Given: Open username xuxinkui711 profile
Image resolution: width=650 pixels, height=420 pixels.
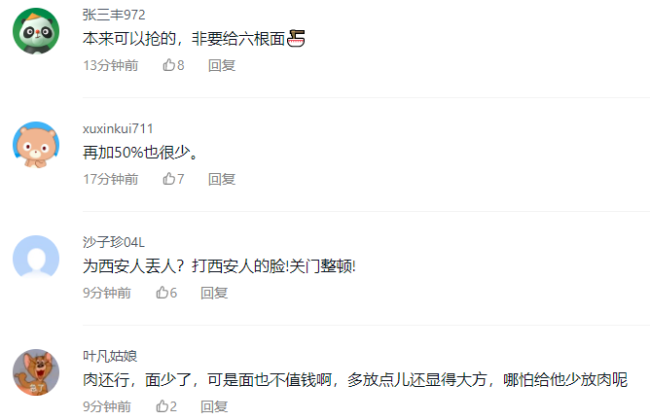Looking at the screenshot, I should point(118,129).
